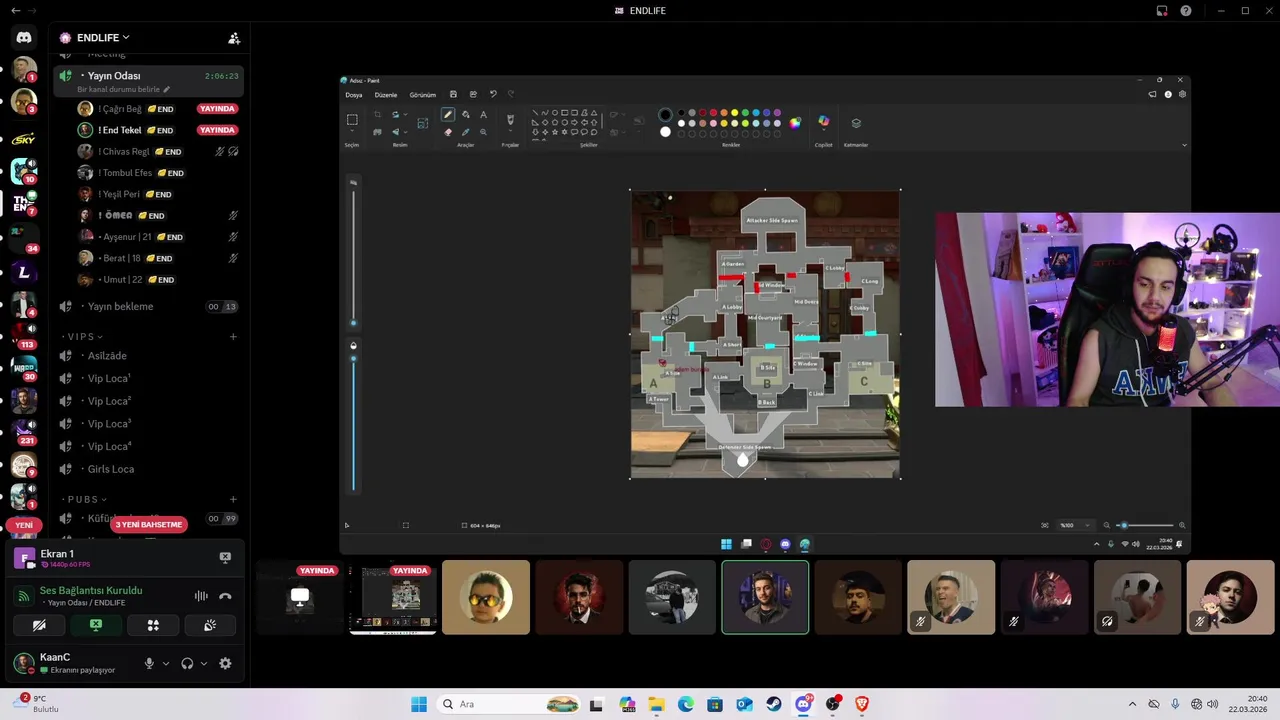The image size is (1280, 720).
Task: Join the Yayın bekleme voice channel
Action: coord(148,307)
